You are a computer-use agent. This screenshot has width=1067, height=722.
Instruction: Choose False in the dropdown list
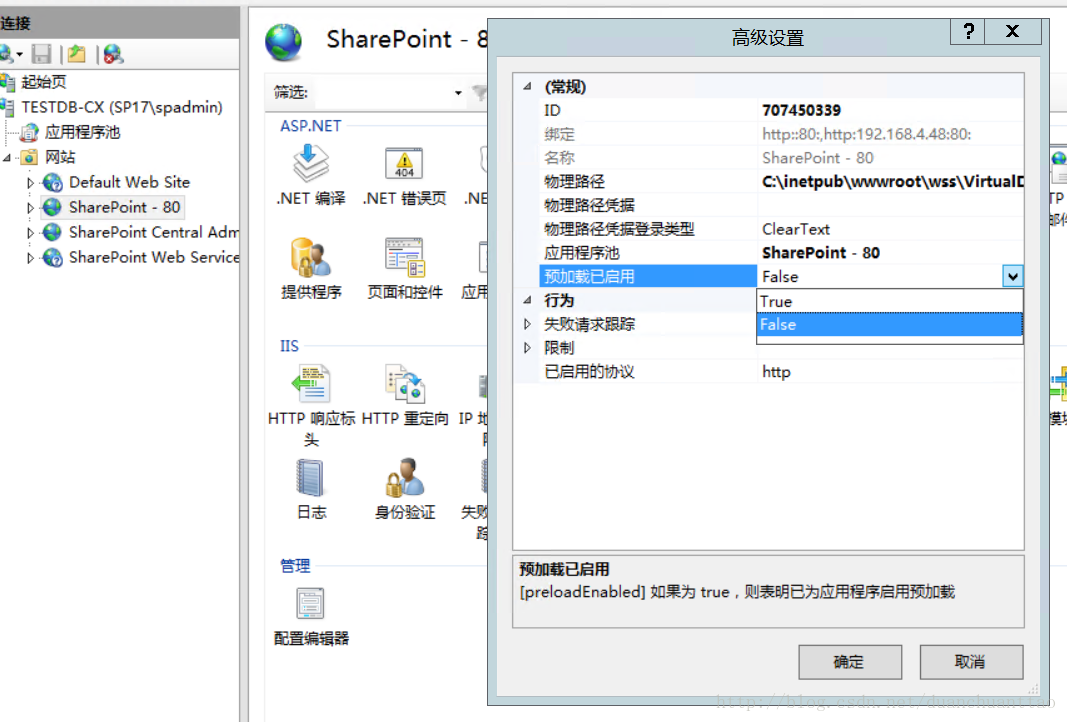[x=889, y=325]
